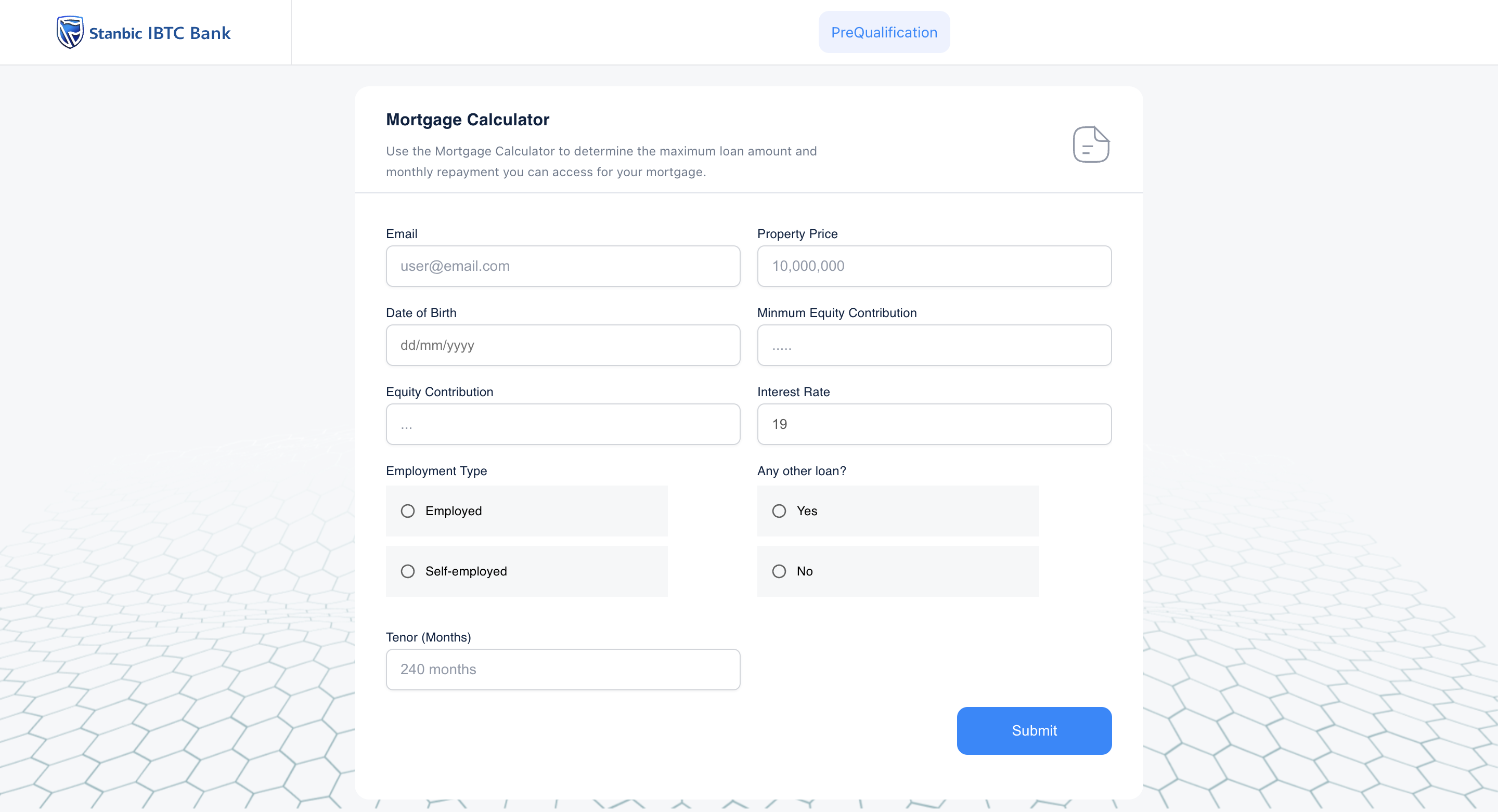Image resolution: width=1498 pixels, height=812 pixels.
Task: Activate the Date of Birth field
Action: 562,345
